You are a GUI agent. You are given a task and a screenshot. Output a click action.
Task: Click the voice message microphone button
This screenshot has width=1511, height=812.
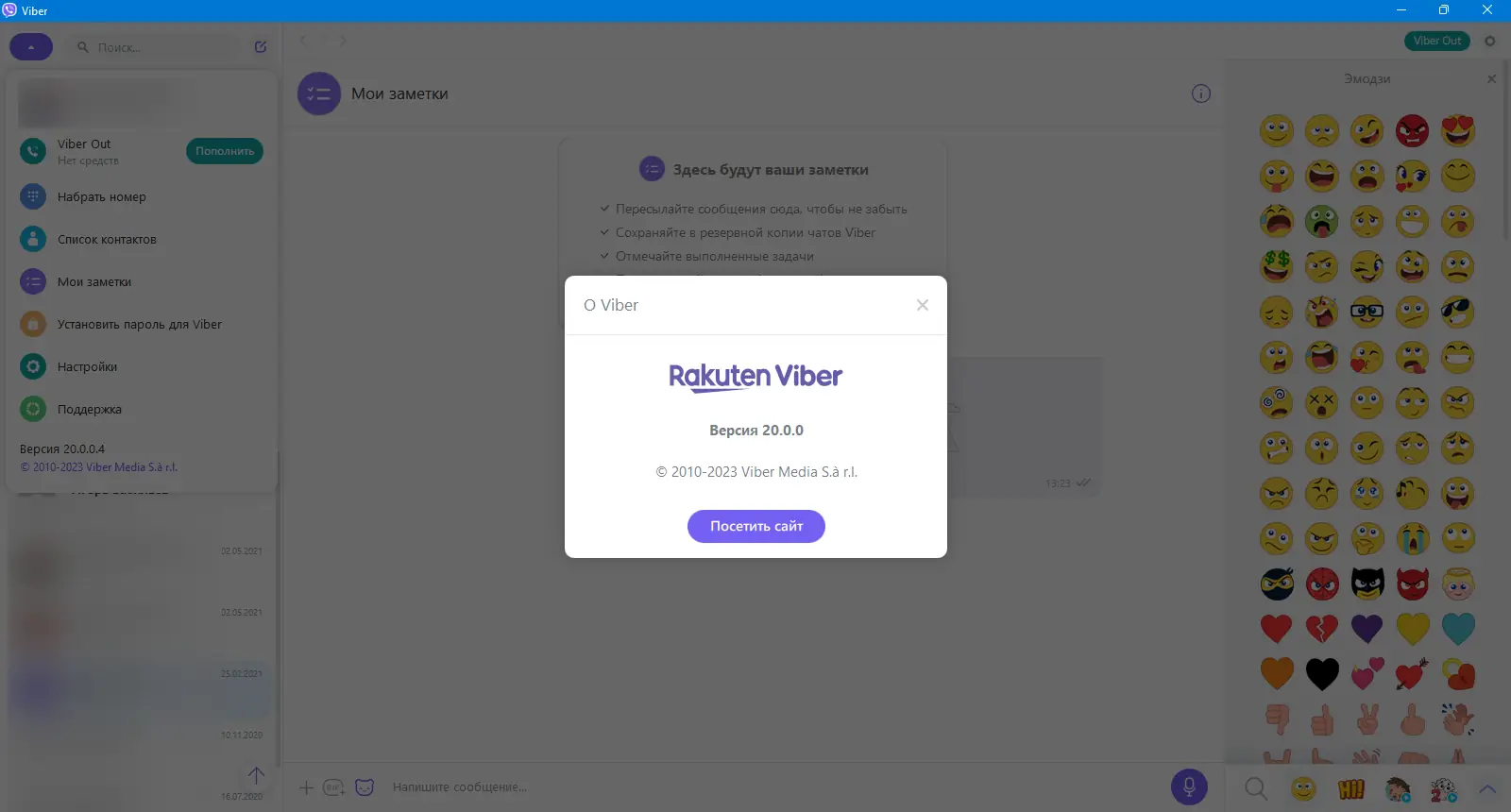click(x=1189, y=787)
